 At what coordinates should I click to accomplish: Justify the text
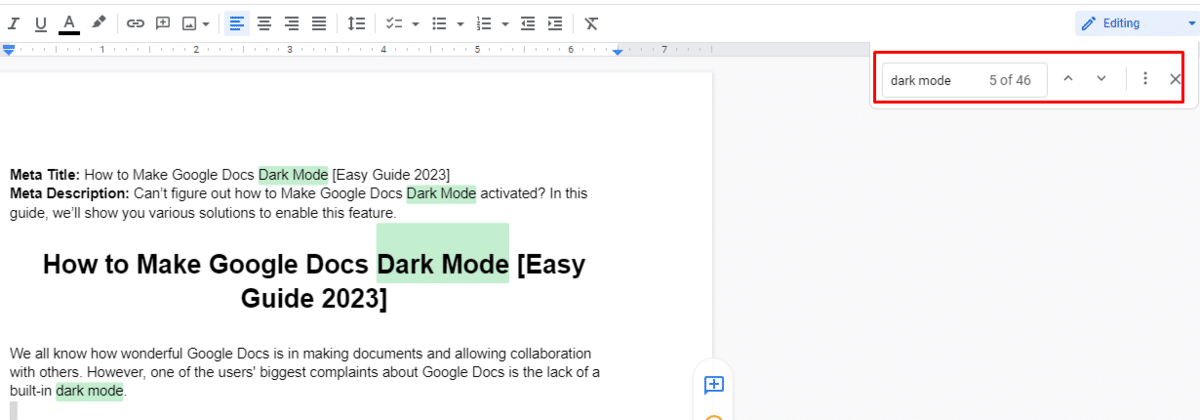(318, 23)
